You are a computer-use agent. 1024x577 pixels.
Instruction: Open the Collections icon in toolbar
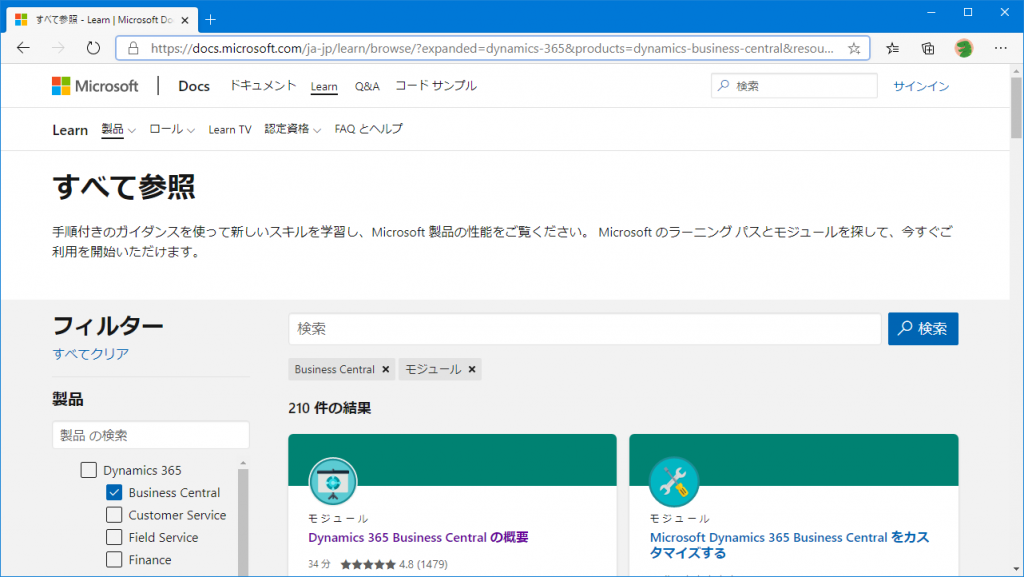(927, 48)
